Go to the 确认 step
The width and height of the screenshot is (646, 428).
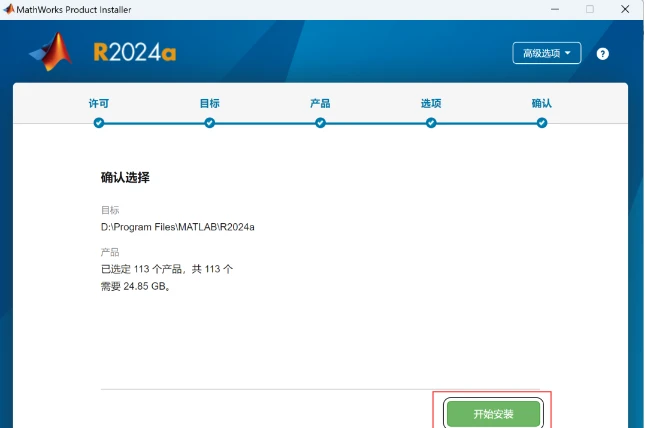541,103
